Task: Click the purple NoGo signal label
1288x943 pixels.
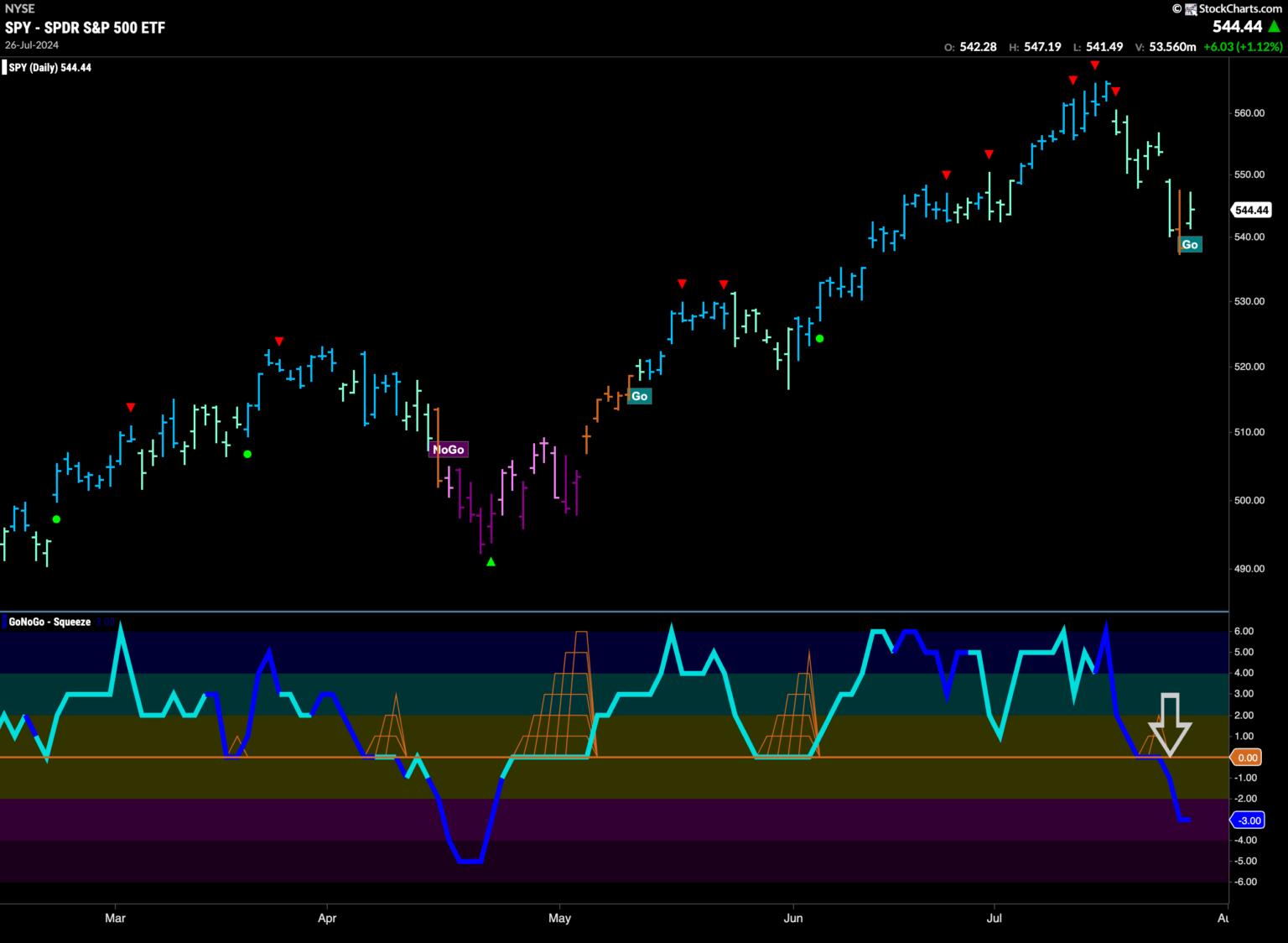Action: (x=448, y=450)
